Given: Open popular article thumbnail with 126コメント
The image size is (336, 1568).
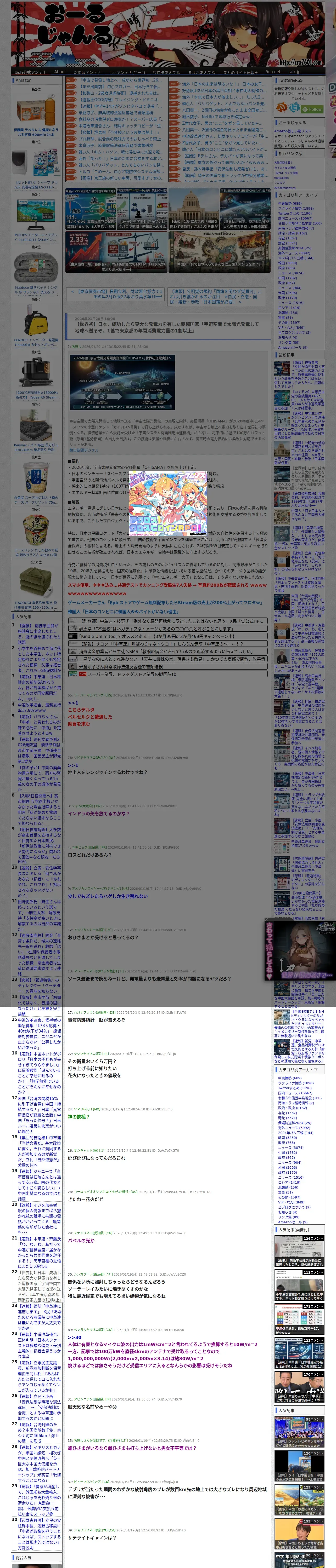Looking at the screenshot, I should coord(299,1251).
